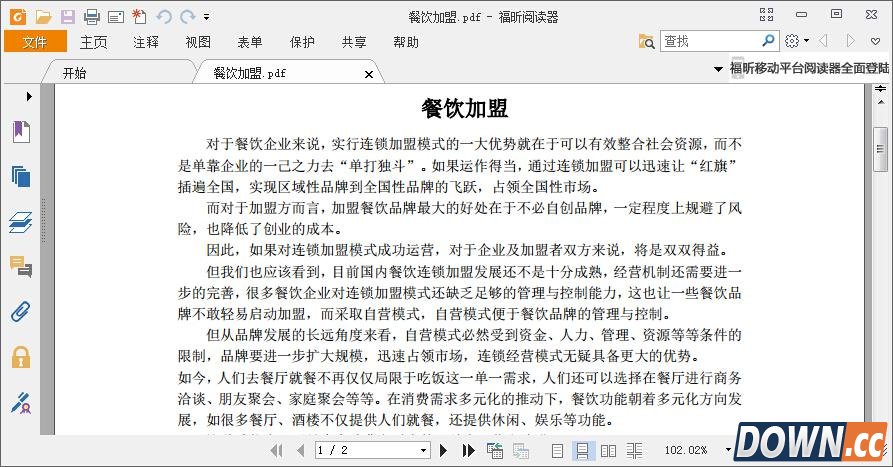The image size is (893, 467).
Task: Open the Attachments paperclip panel
Action: click(x=21, y=312)
